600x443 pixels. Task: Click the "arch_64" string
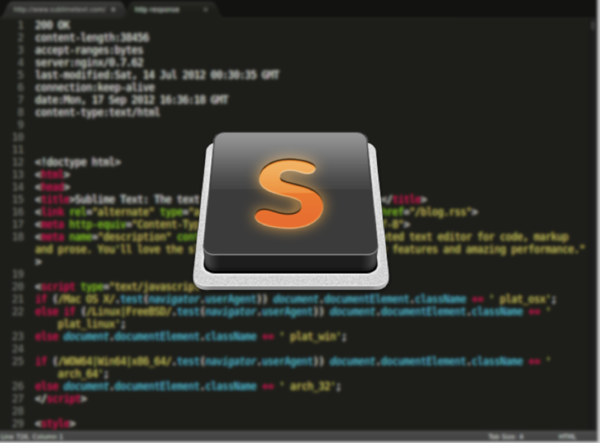click(x=81, y=374)
